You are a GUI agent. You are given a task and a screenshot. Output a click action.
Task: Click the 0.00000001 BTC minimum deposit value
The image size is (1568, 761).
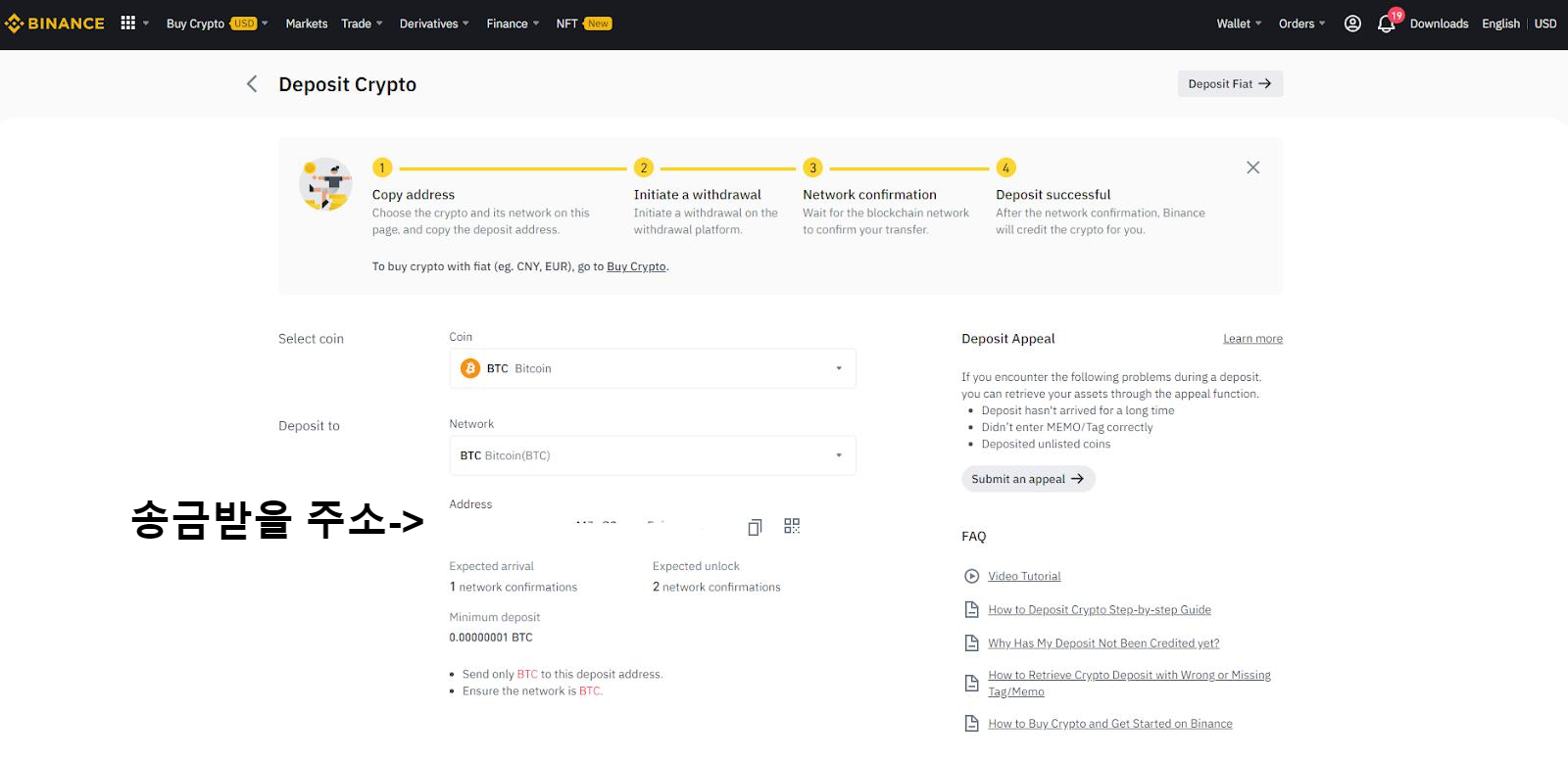[491, 638]
